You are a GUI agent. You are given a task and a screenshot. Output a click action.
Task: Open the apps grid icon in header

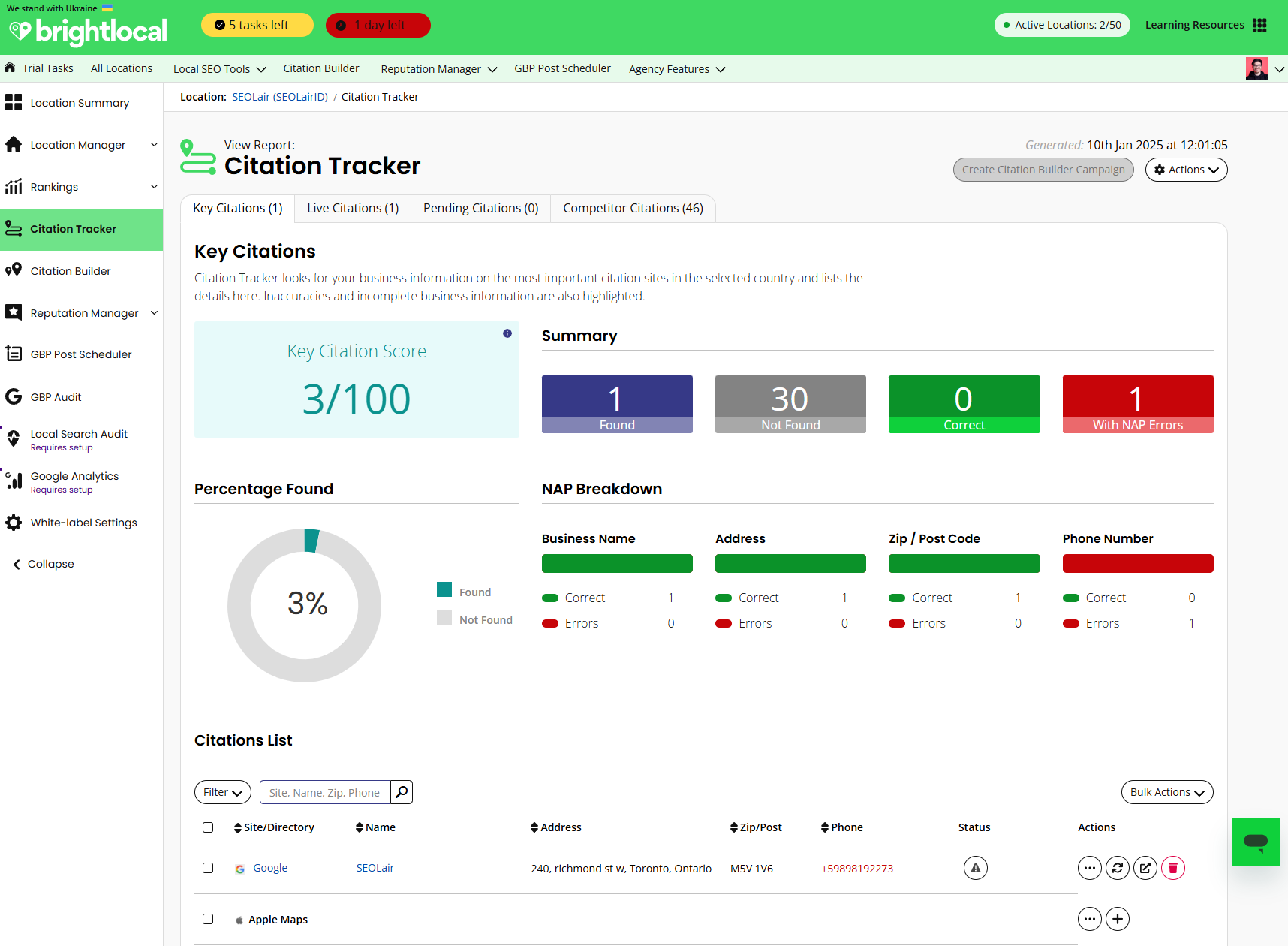pyautogui.click(x=1259, y=26)
